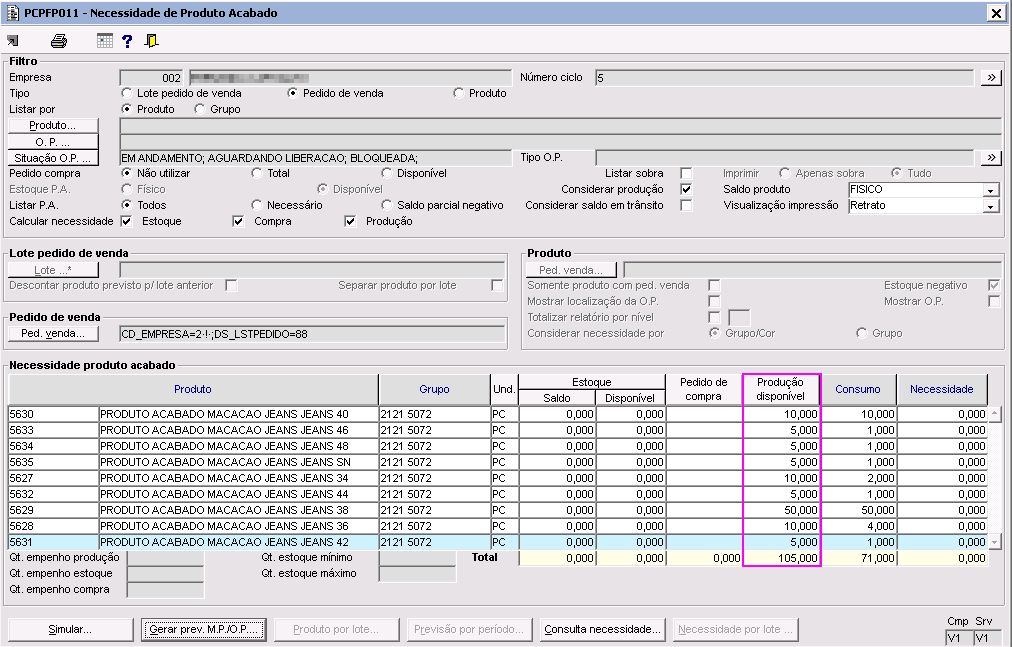Click the Consumo column header
Viewport: 1012px width, 647px height.
(x=858, y=389)
